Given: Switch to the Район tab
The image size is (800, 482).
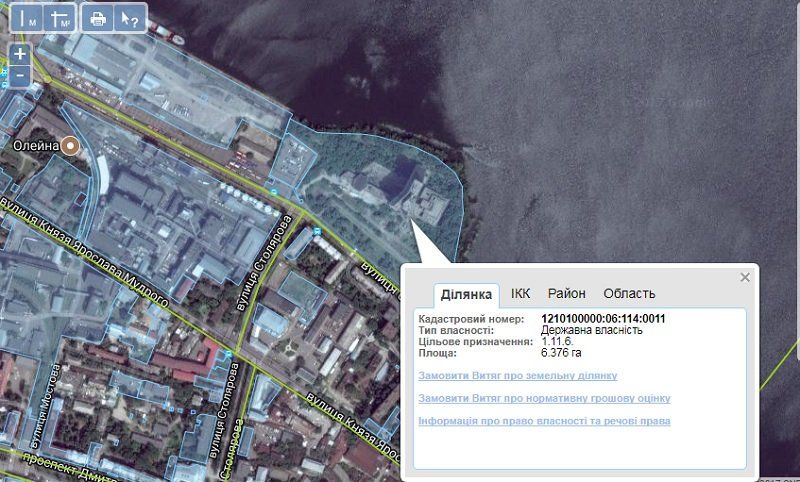Looking at the screenshot, I should [x=566, y=293].
